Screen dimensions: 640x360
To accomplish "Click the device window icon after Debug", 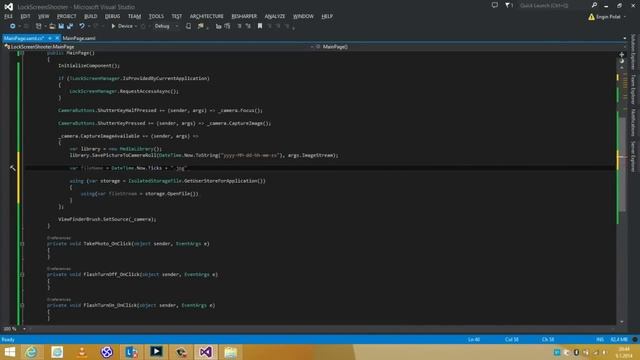I will click(x=189, y=26).
